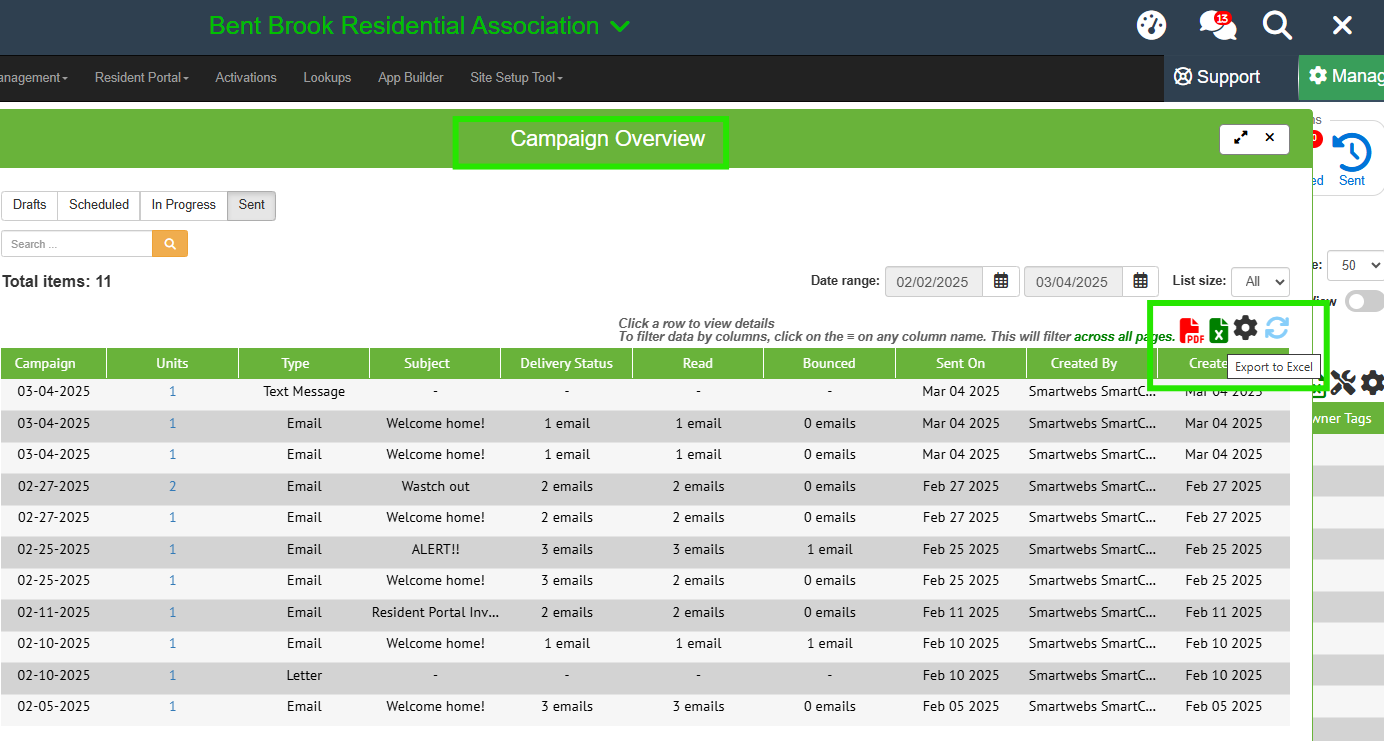
Task: Open calendar for the end date 03/04/2025
Action: click(1140, 282)
